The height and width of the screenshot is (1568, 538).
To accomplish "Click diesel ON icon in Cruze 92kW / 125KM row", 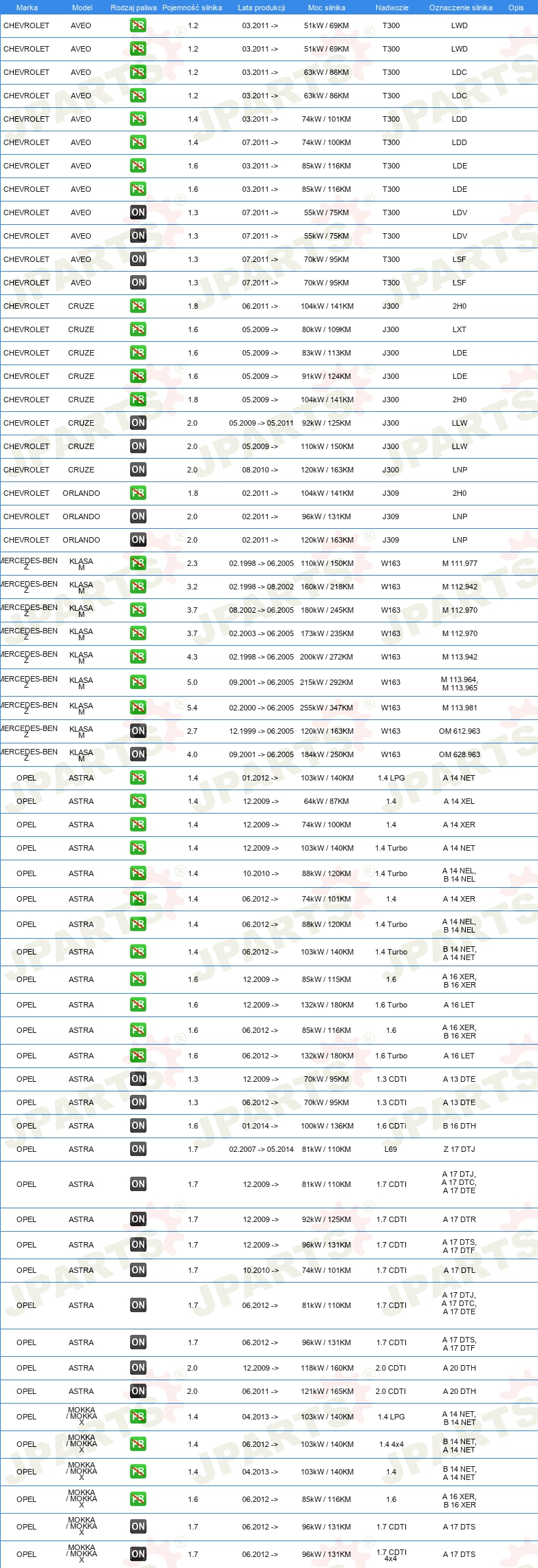I will tap(138, 423).
